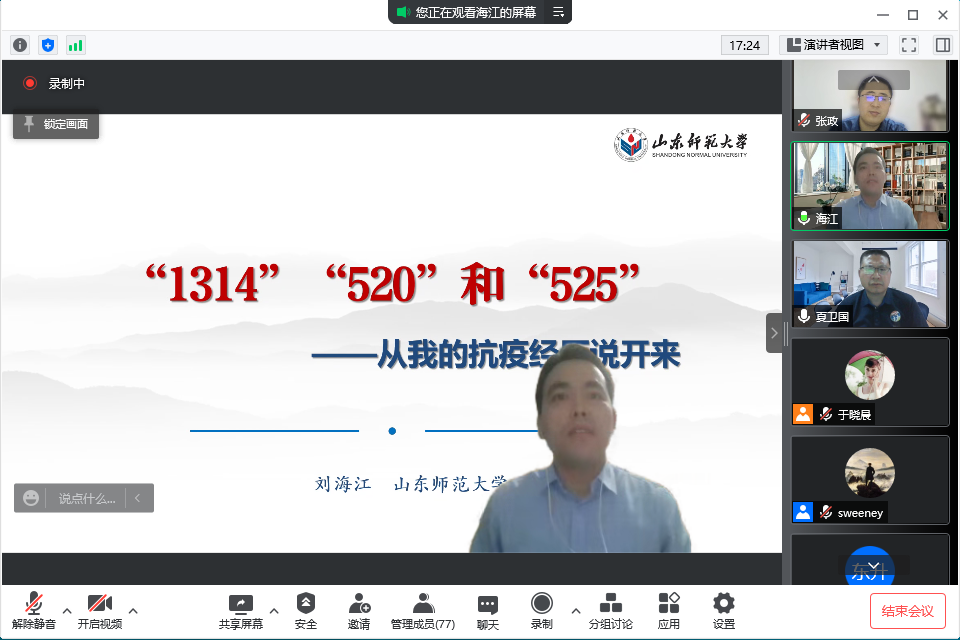This screenshot has width=960, height=640.
Task: Click the blue security shield icon
Action: (48, 45)
